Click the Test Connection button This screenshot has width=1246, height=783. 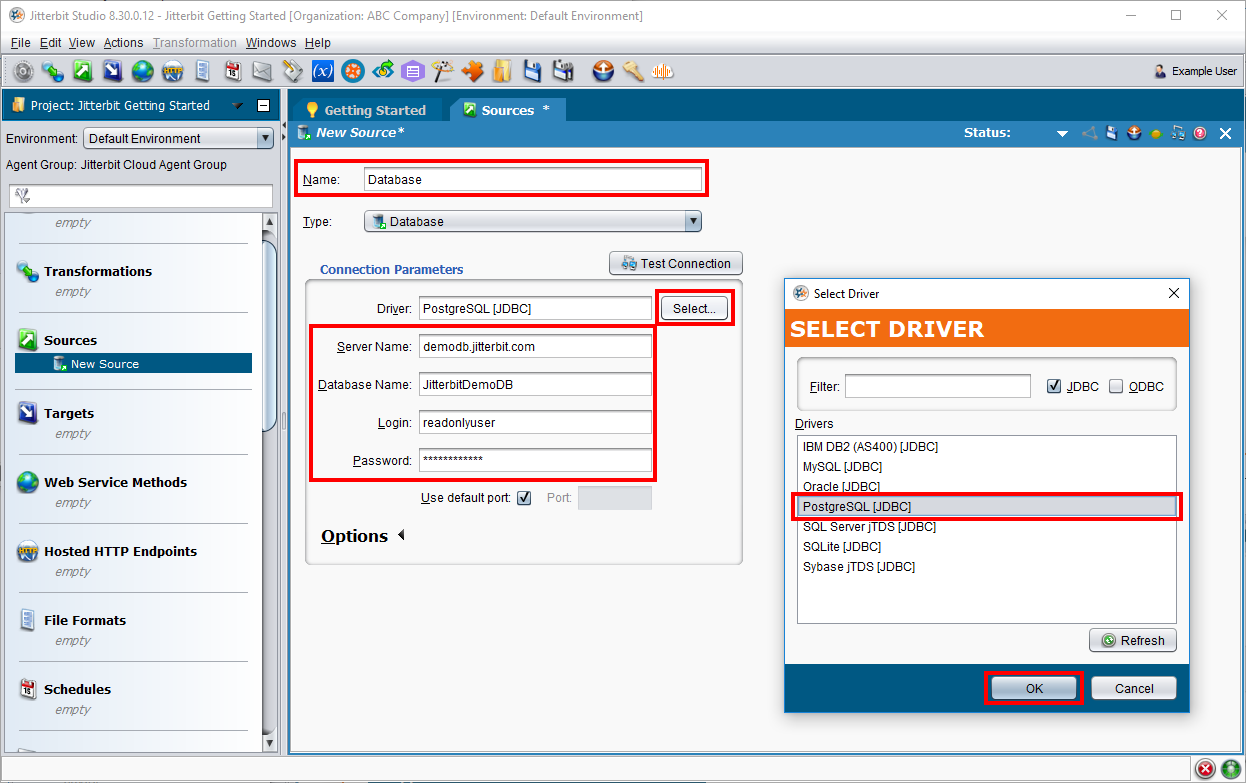tap(676, 264)
